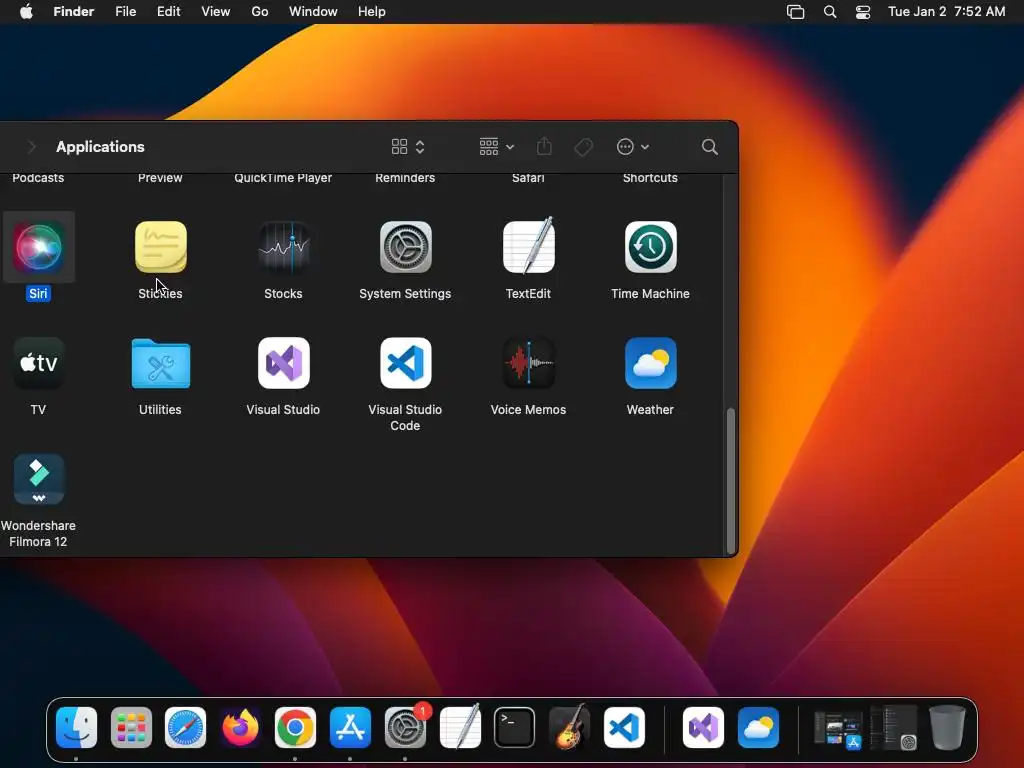
Task: Click the Podcasts app label
Action: (x=38, y=178)
